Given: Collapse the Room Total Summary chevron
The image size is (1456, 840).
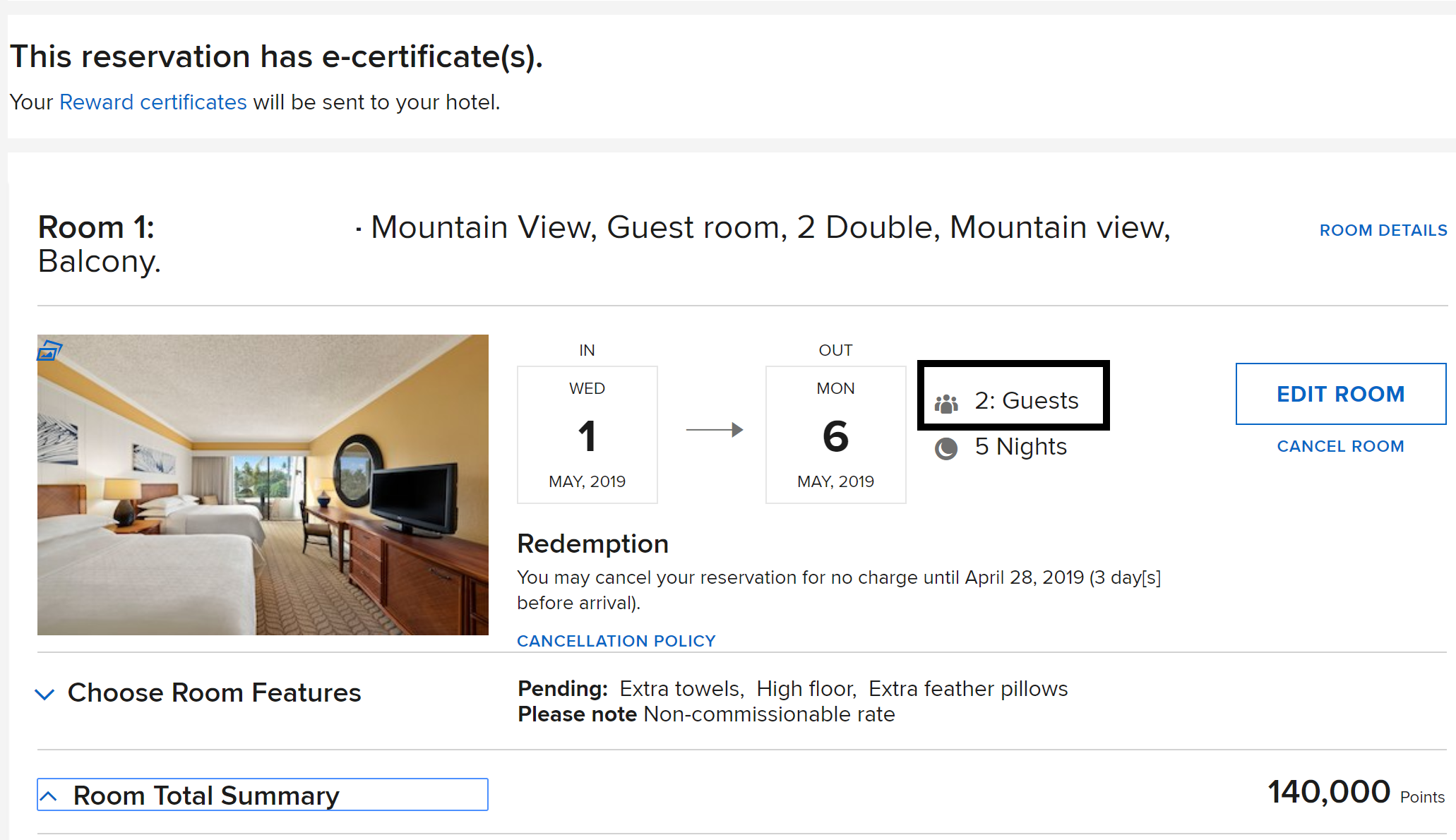Looking at the screenshot, I should click(49, 796).
